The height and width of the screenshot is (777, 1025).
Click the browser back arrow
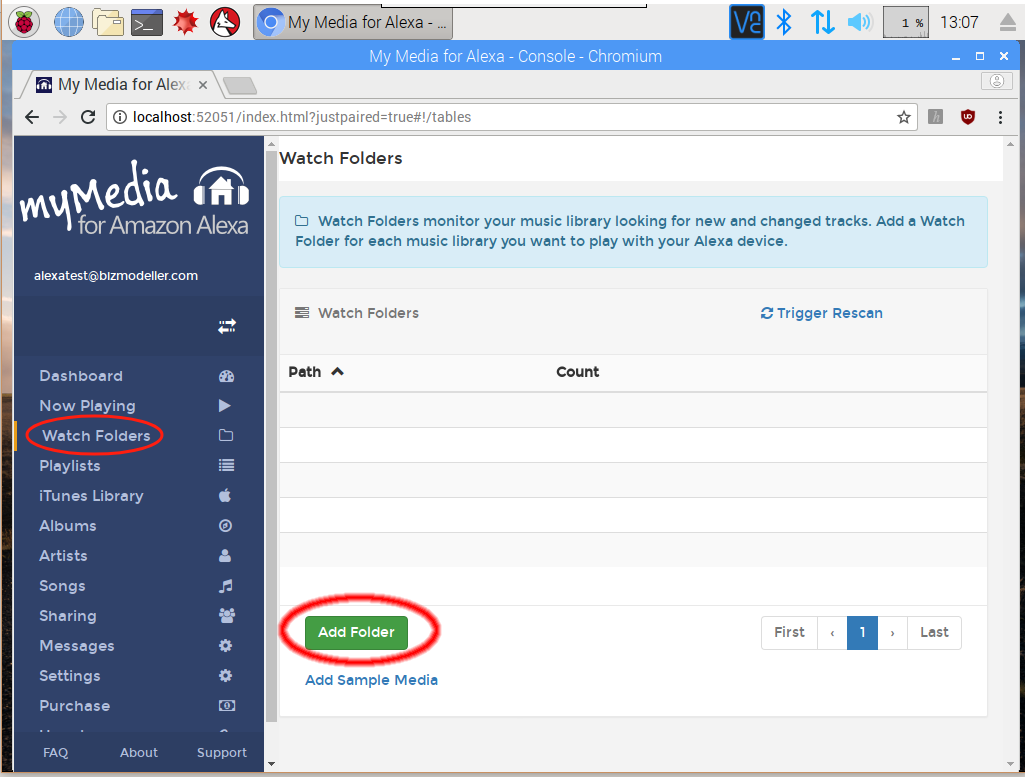(x=32, y=117)
